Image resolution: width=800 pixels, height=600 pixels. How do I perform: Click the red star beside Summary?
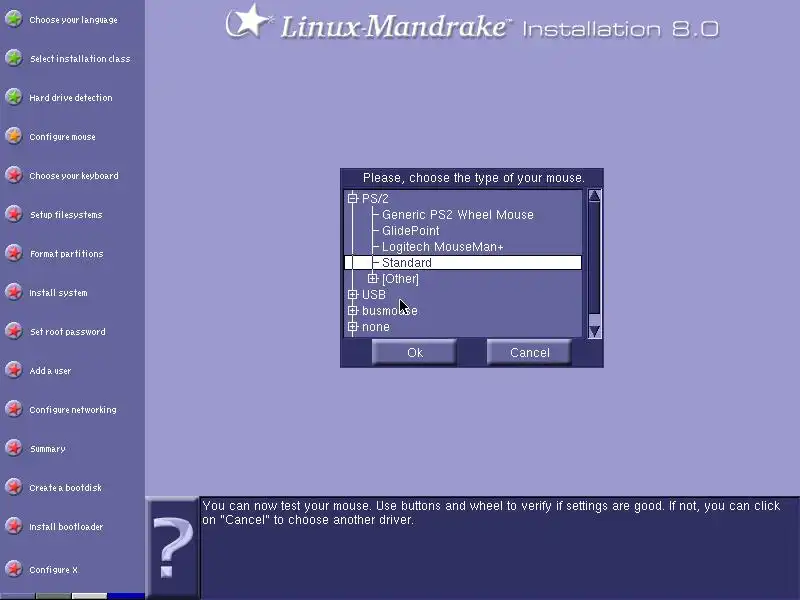click(14, 448)
